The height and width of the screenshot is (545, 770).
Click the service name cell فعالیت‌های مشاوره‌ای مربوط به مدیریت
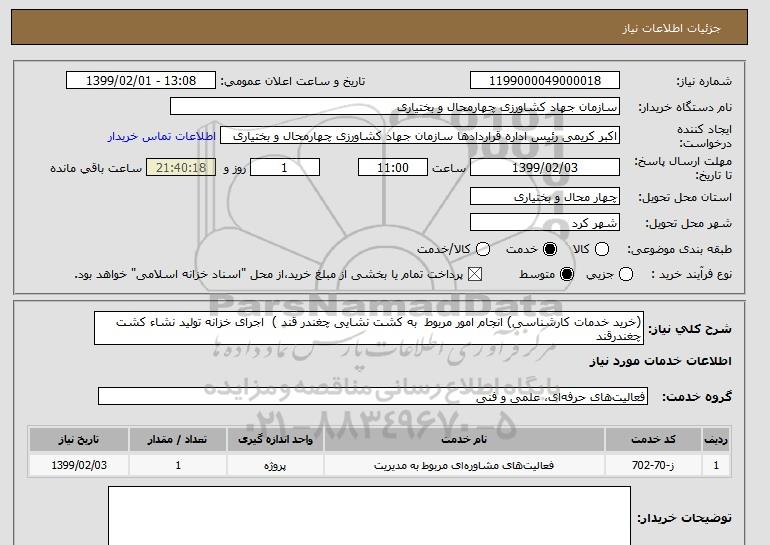tap(464, 465)
